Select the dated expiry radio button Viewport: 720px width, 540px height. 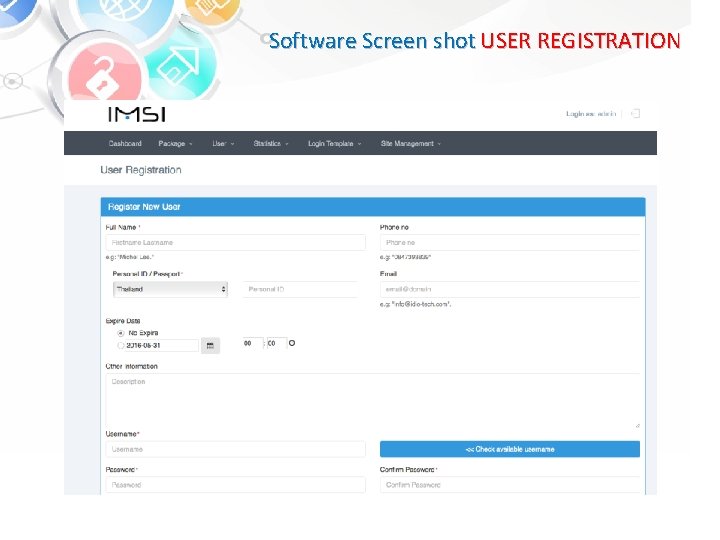(x=121, y=345)
